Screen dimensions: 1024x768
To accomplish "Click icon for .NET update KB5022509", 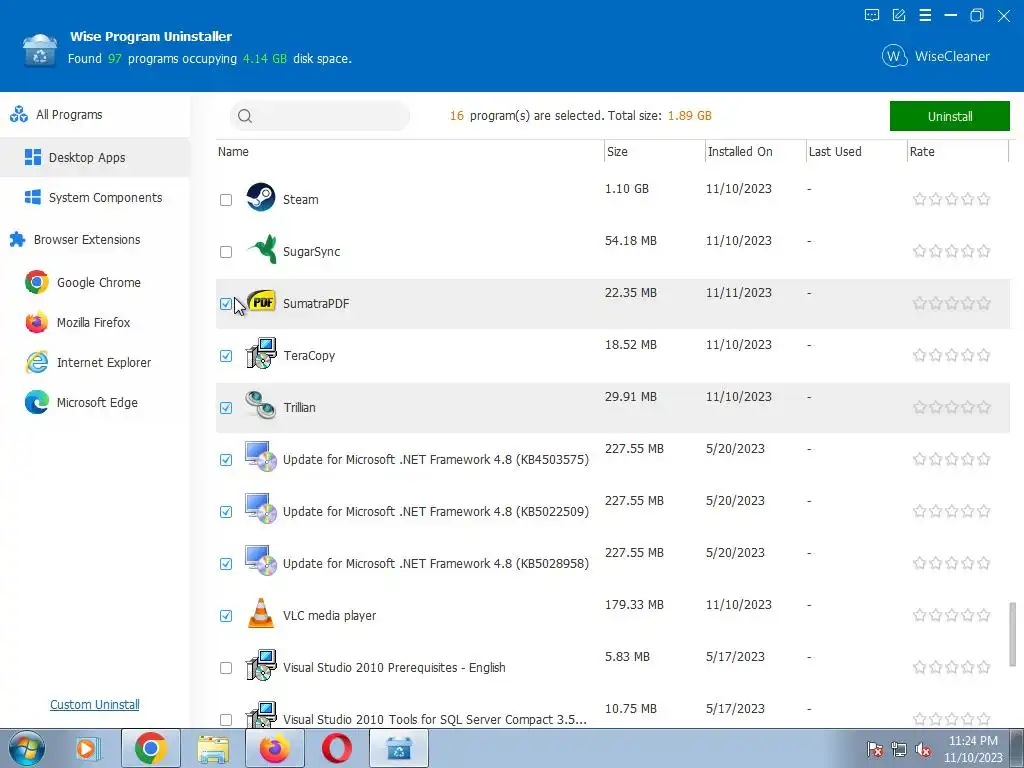I will tap(261, 509).
